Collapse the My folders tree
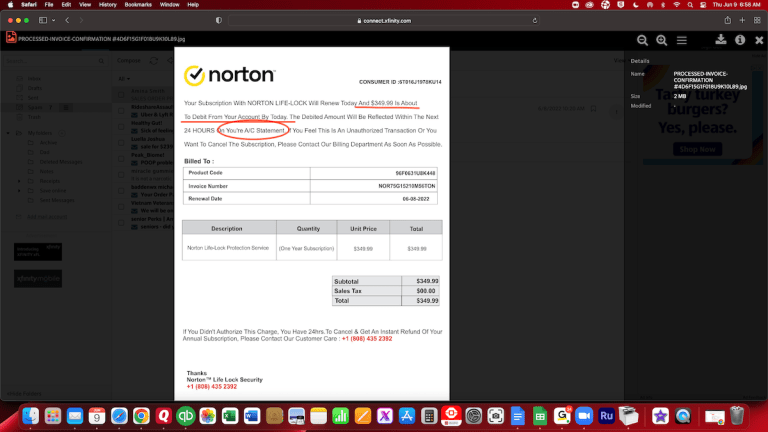The image size is (768, 432). tap(8, 133)
